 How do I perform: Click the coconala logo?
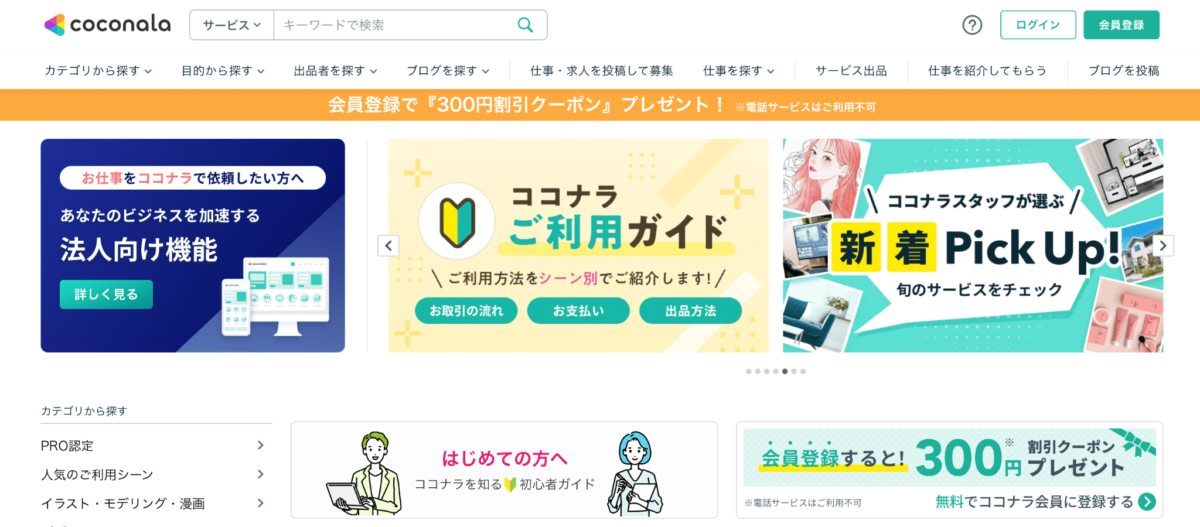107,25
